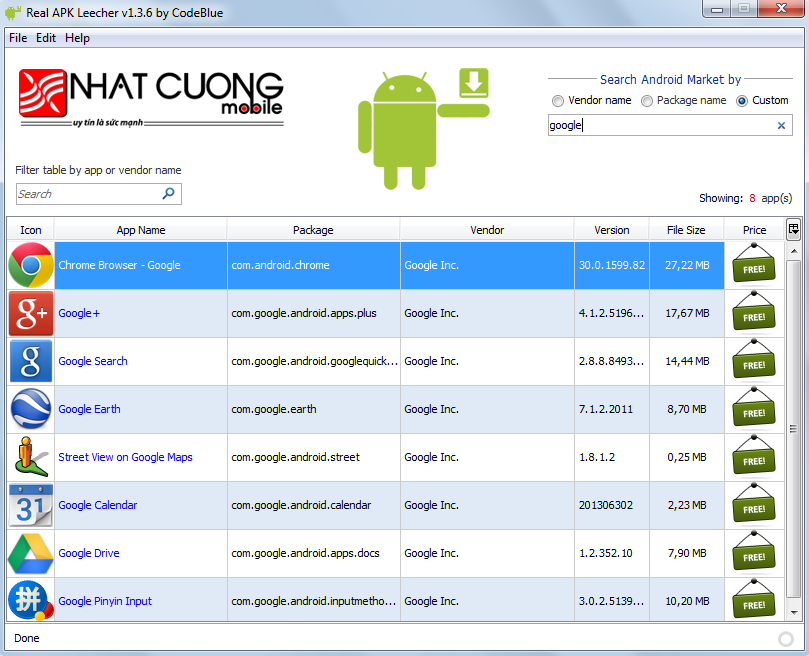Click the vertical scrollbar thumb

pyautogui.click(x=794, y=429)
